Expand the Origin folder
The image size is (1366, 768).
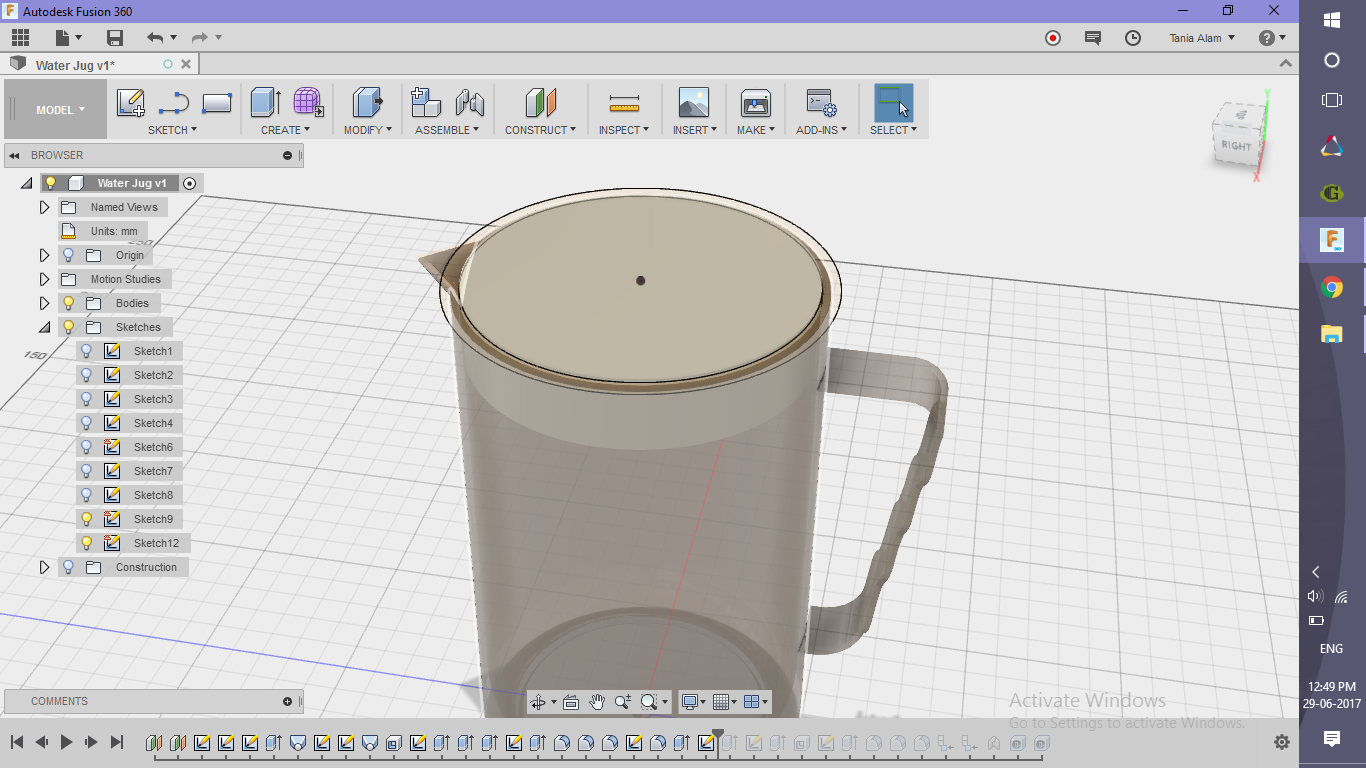point(44,255)
